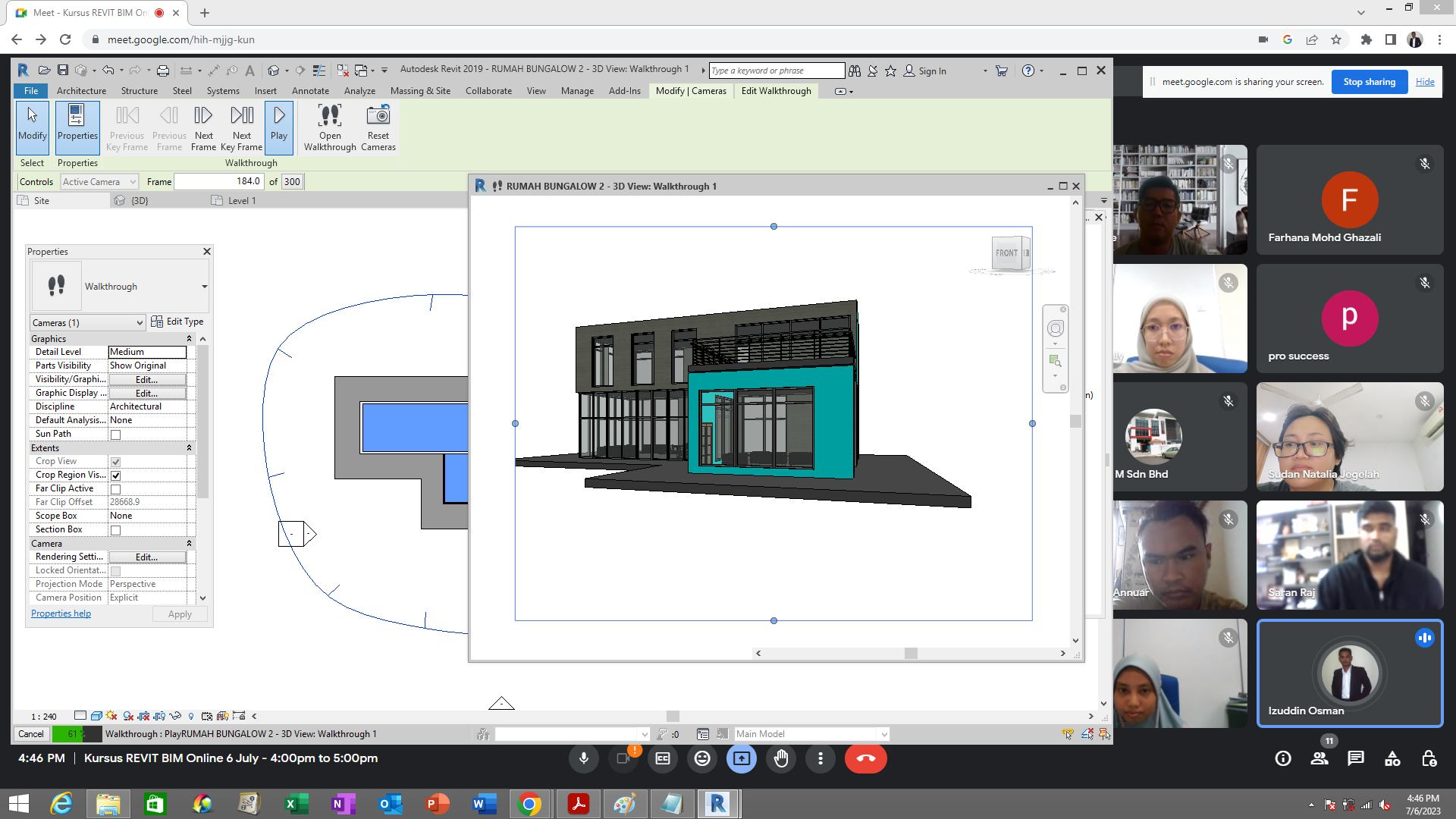Open Cameras (1) selector dropdown
This screenshot has width=1456, height=819.
87,323
